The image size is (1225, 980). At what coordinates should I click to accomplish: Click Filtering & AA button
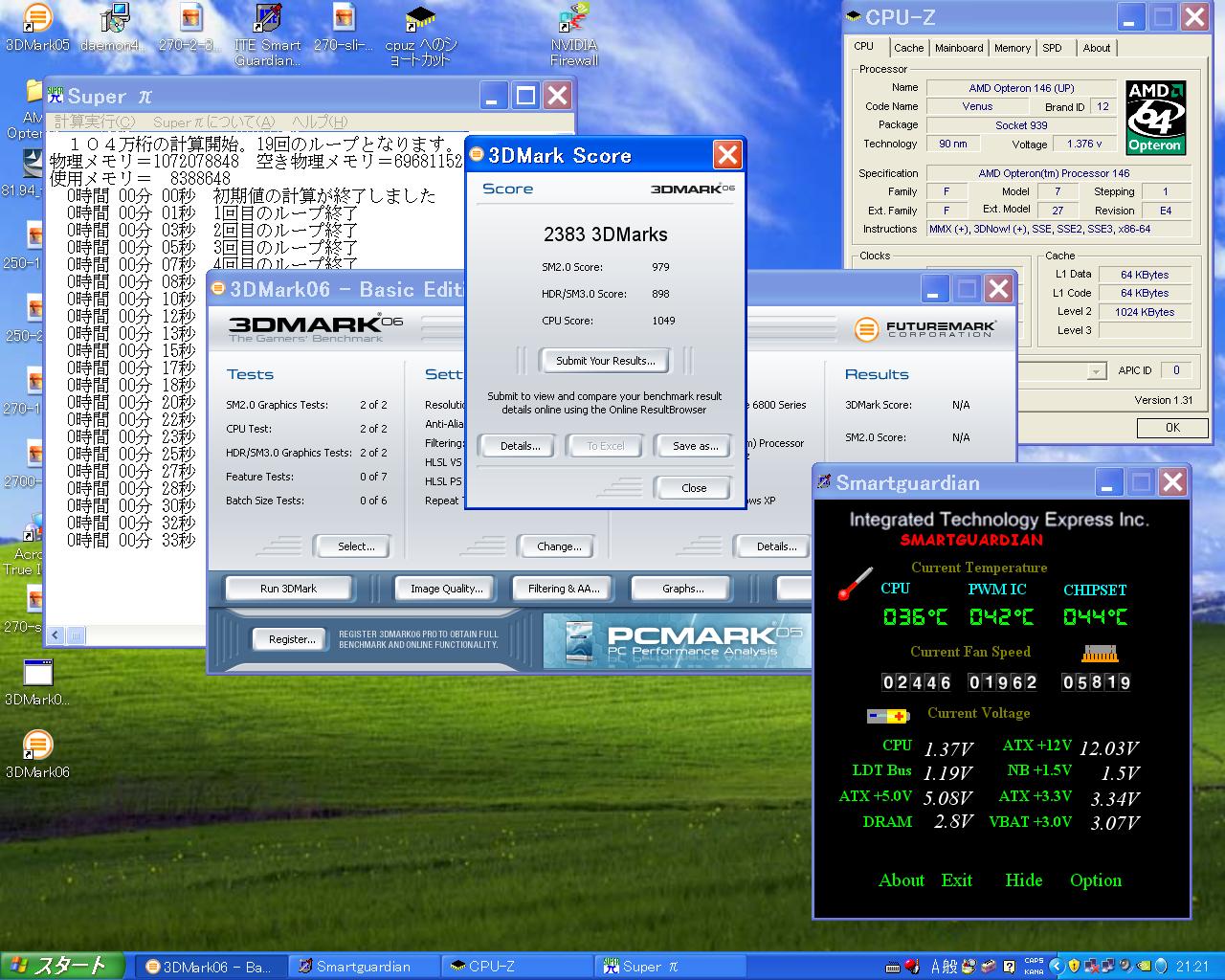pos(564,589)
